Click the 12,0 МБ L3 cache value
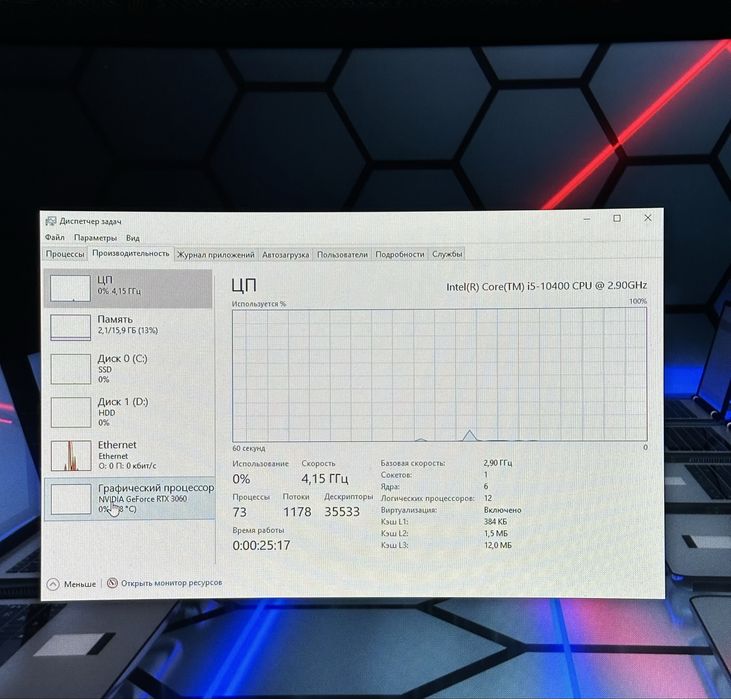 pos(497,545)
